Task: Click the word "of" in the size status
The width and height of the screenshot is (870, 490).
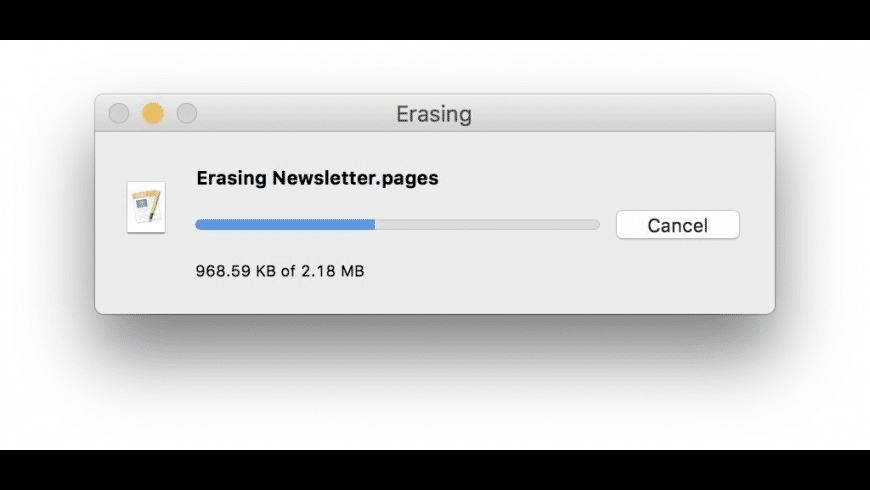Action: click(x=288, y=271)
